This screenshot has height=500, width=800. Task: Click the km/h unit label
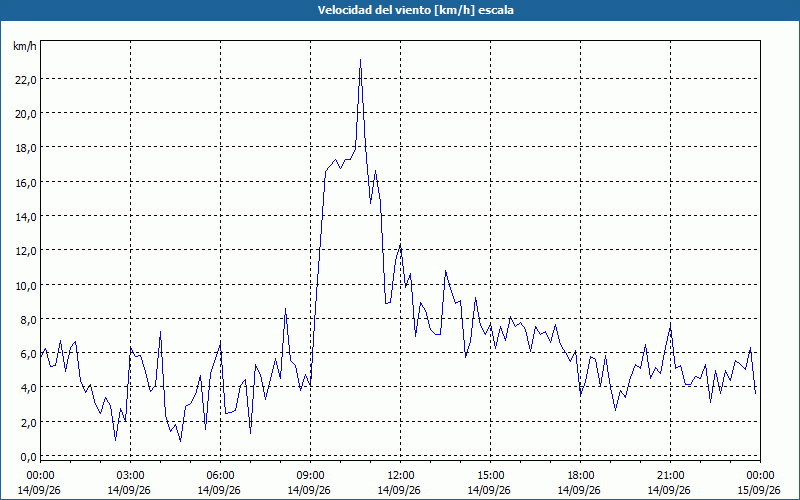(24, 46)
